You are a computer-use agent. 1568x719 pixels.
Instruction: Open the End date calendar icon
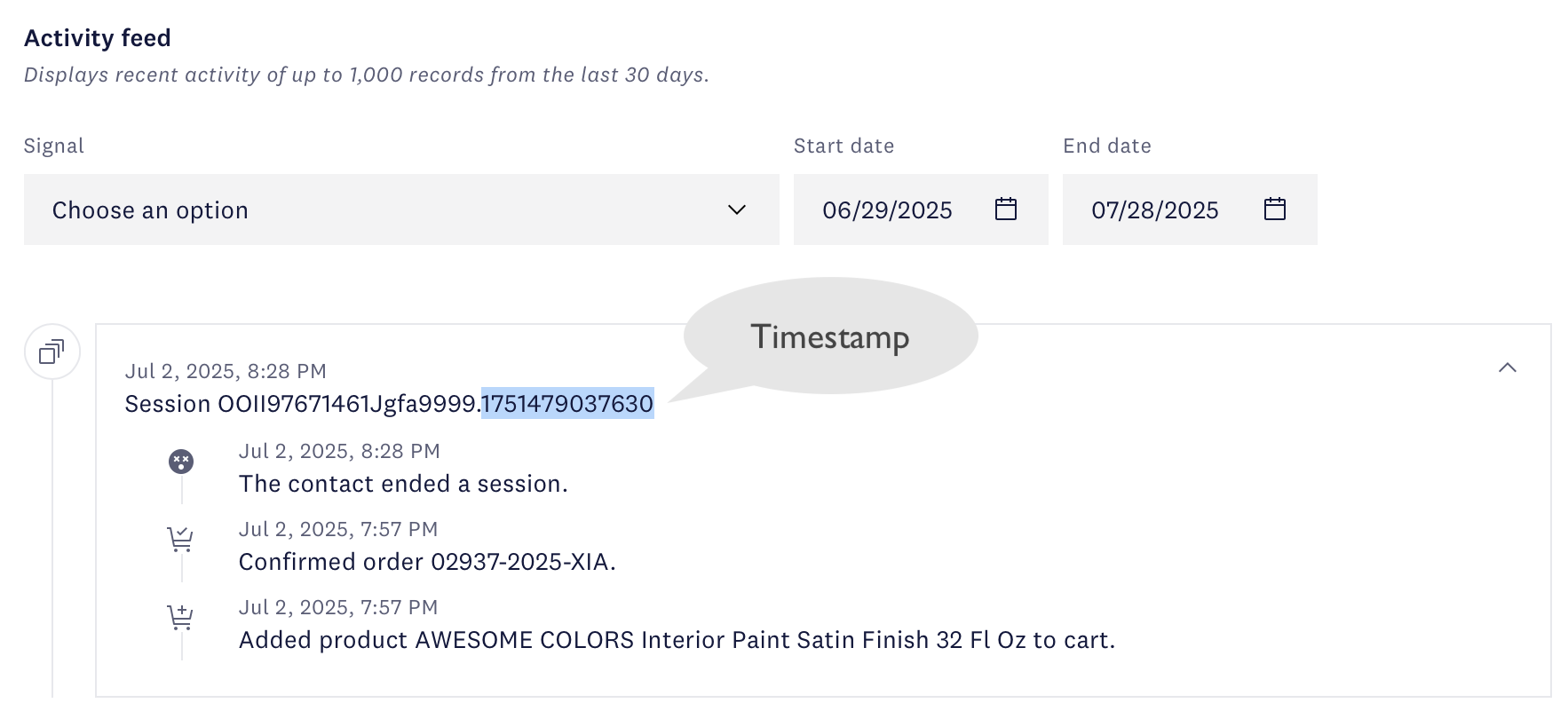(1275, 209)
